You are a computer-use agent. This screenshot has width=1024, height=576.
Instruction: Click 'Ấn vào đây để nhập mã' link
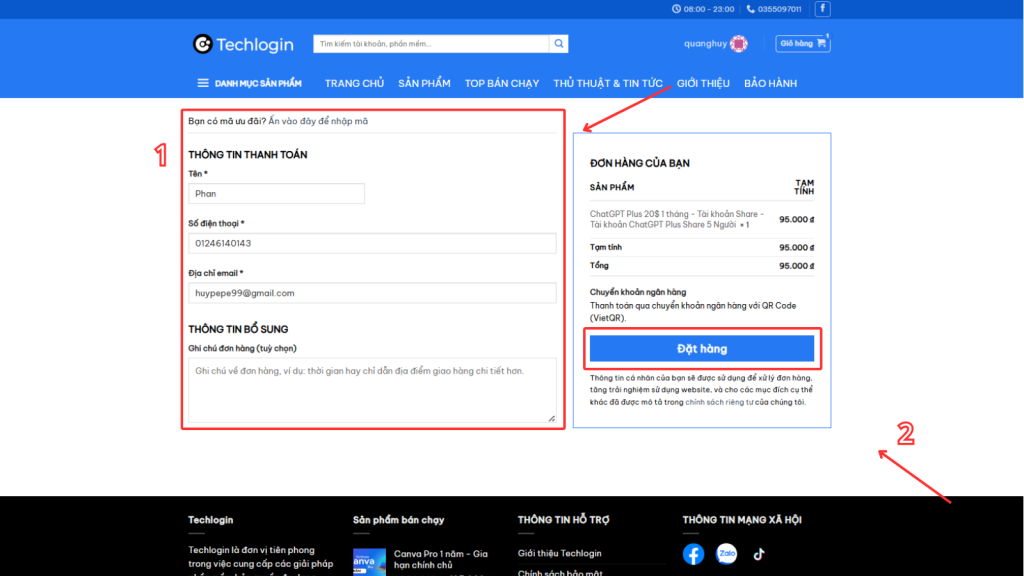[318, 121]
